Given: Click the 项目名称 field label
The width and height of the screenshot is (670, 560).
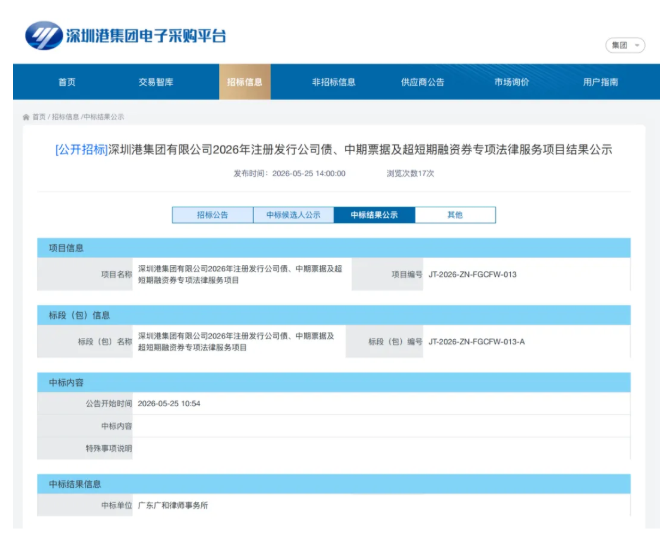Looking at the screenshot, I should [x=116, y=275].
